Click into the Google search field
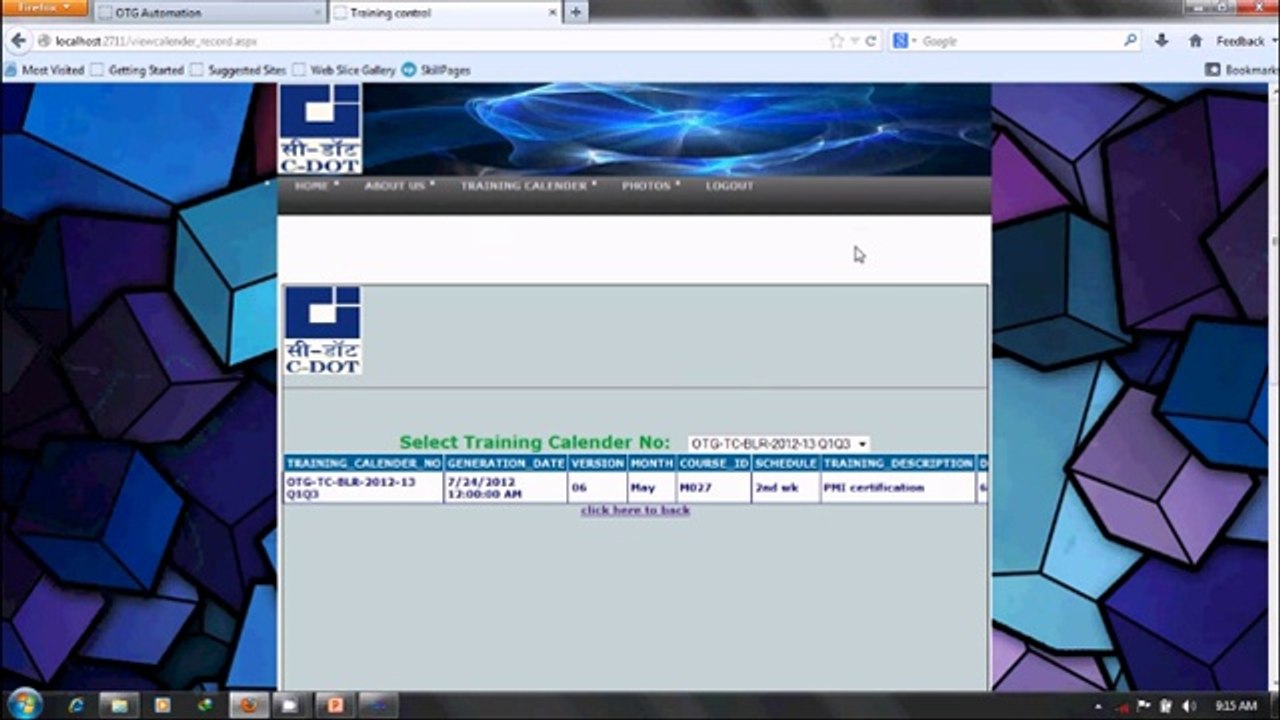 (1020, 41)
